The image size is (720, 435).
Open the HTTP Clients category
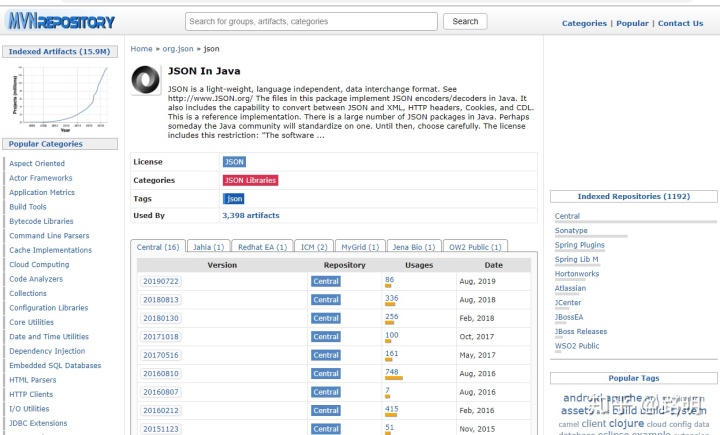(x=31, y=394)
